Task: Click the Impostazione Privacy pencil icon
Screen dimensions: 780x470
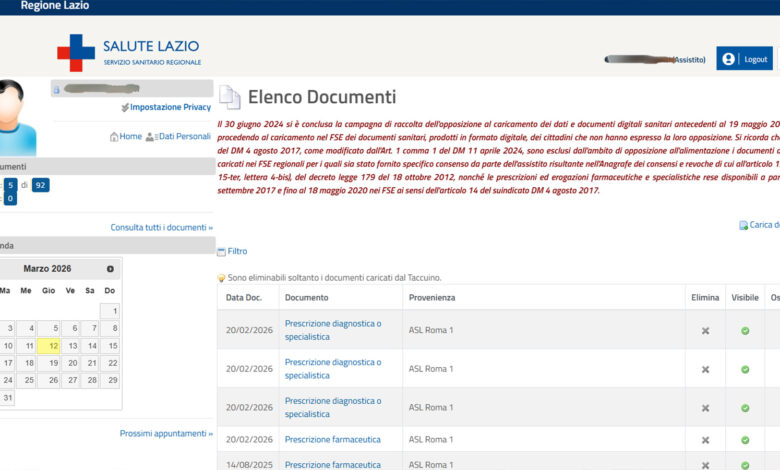Action: point(125,107)
